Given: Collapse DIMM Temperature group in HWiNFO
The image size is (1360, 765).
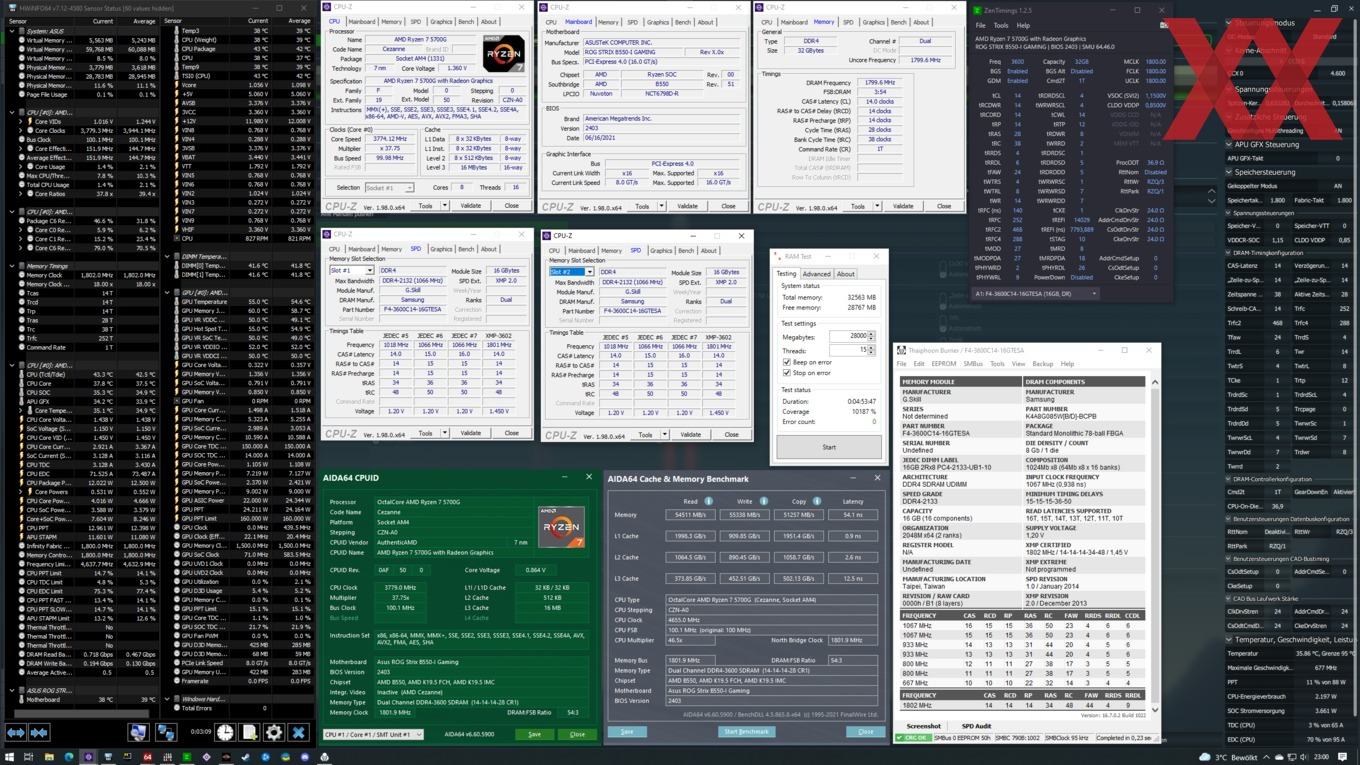Looking at the screenshot, I should [169, 257].
